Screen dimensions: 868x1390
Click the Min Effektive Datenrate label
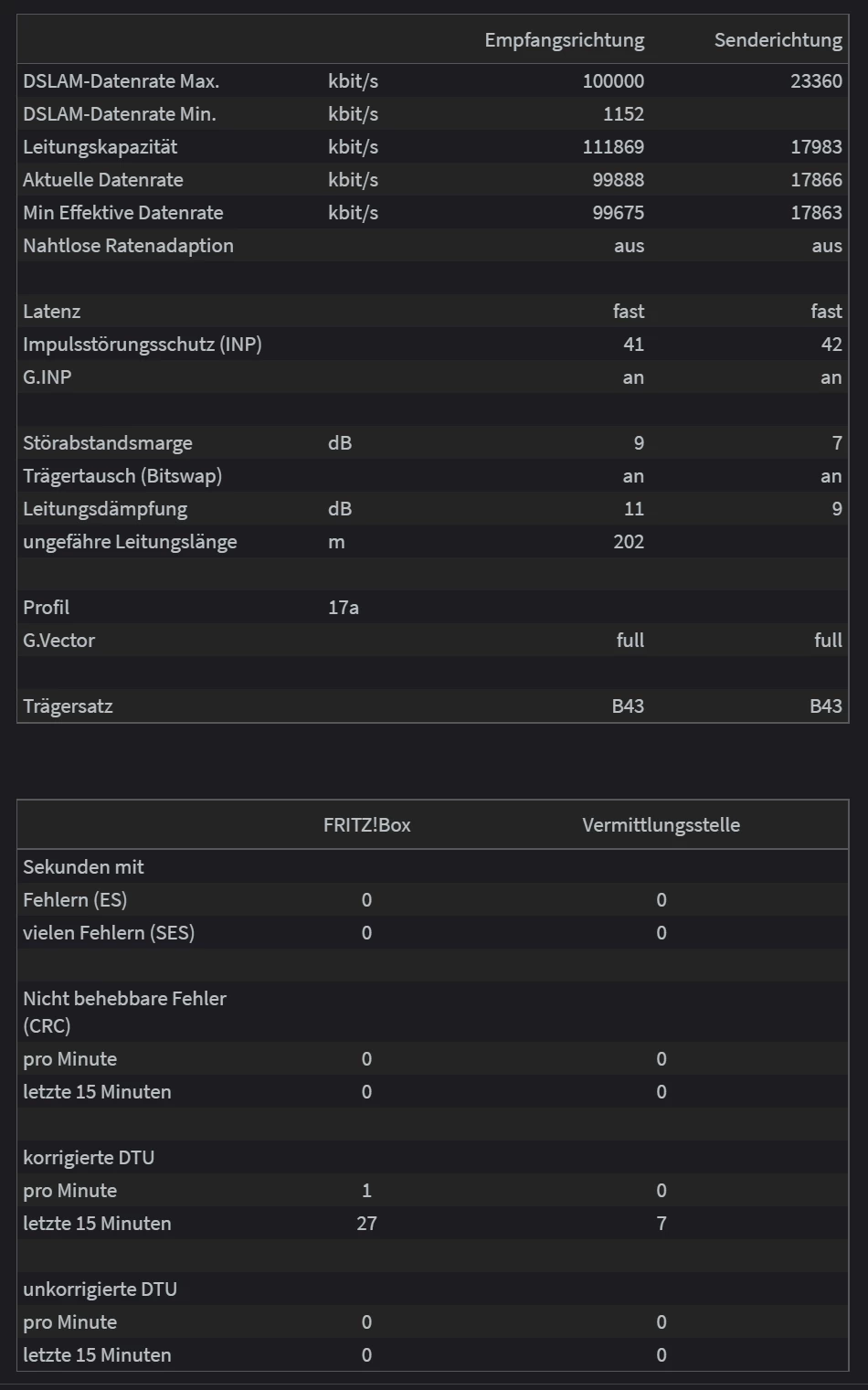[122, 213]
